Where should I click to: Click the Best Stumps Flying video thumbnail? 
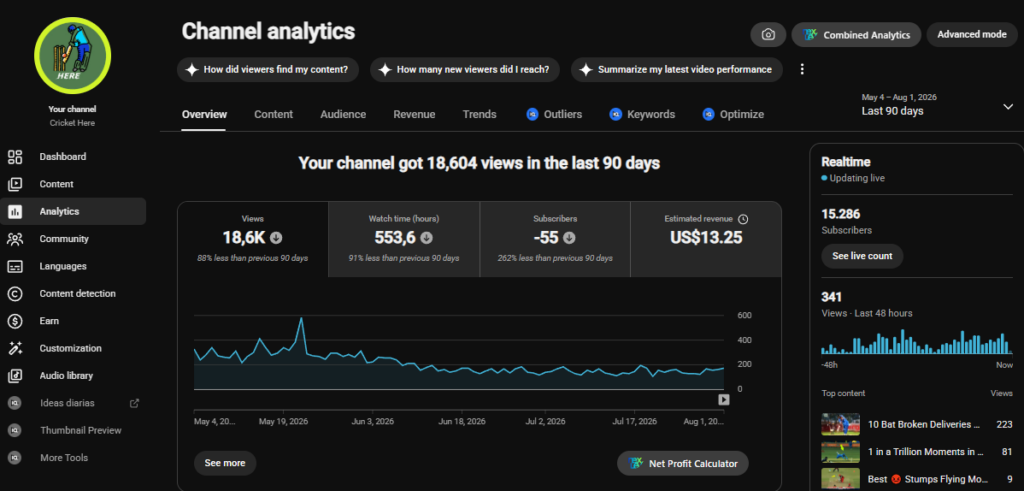pos(840,479)
